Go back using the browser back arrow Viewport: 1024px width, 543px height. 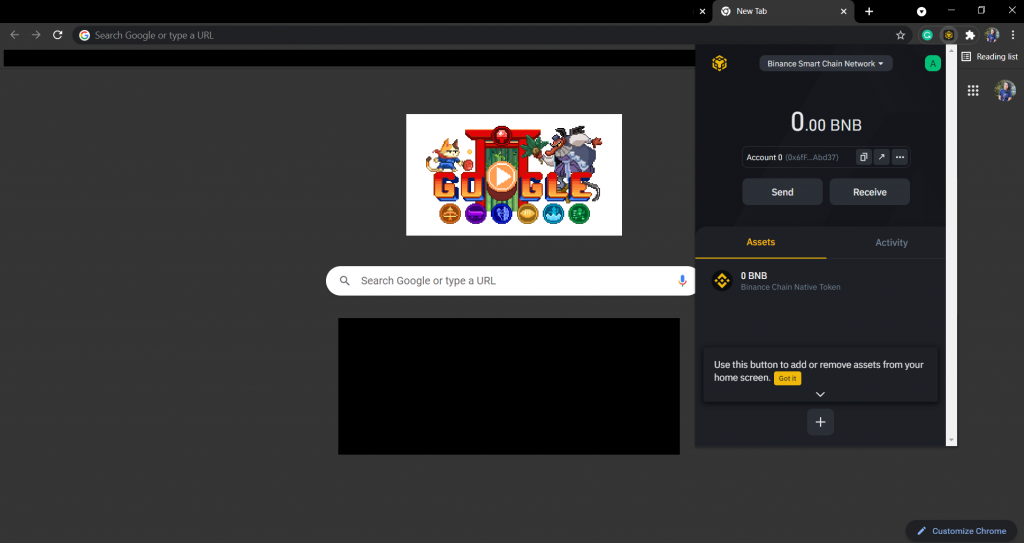pyautogui.click(x=14, y=35)
